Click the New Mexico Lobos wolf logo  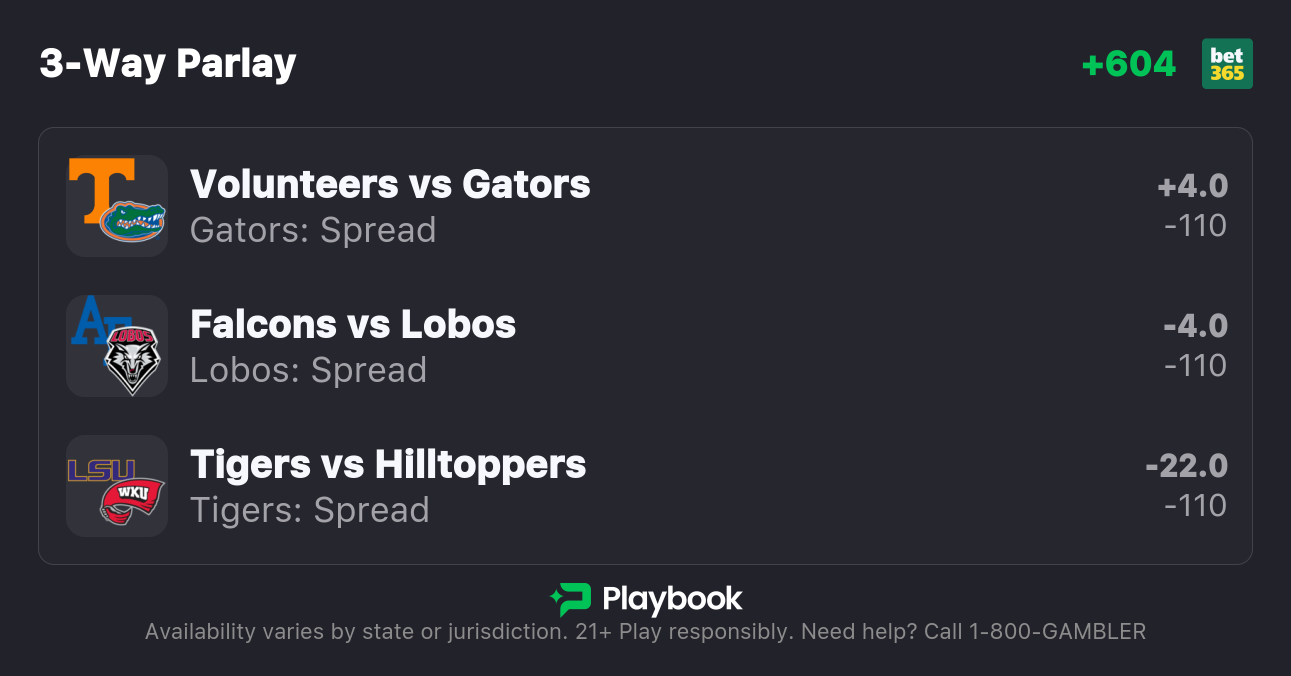click(x=133, y=358)
